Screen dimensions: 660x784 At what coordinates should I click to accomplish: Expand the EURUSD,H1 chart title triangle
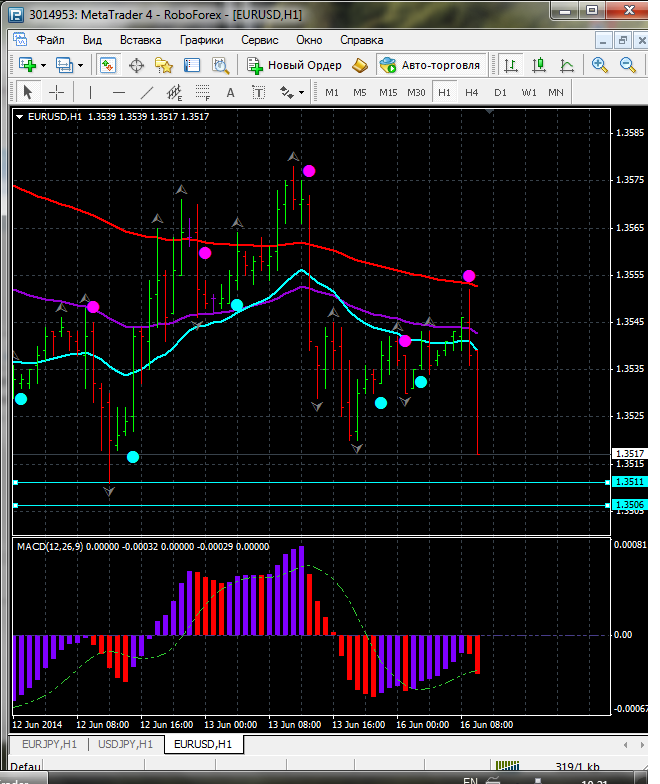click(20, 117)
